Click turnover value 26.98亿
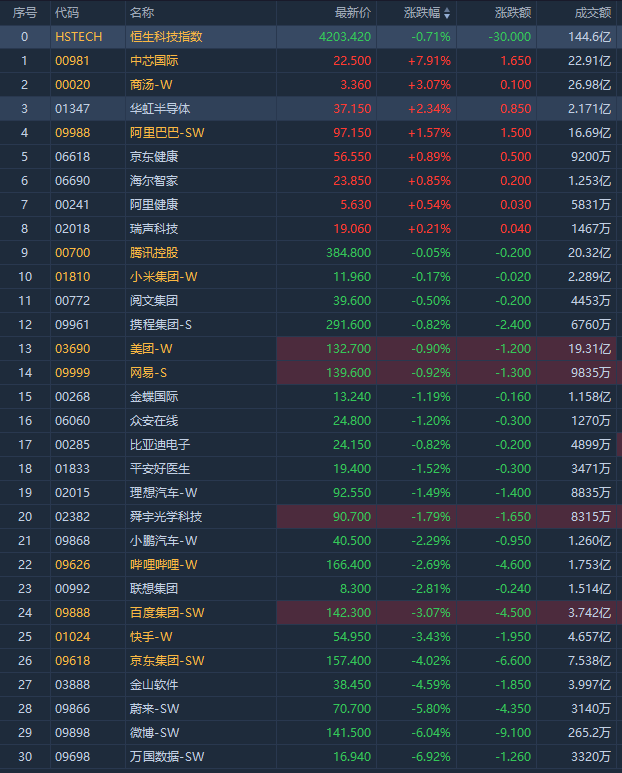Image resolution: width=622 pixels, height=773 pixels. 589,85
